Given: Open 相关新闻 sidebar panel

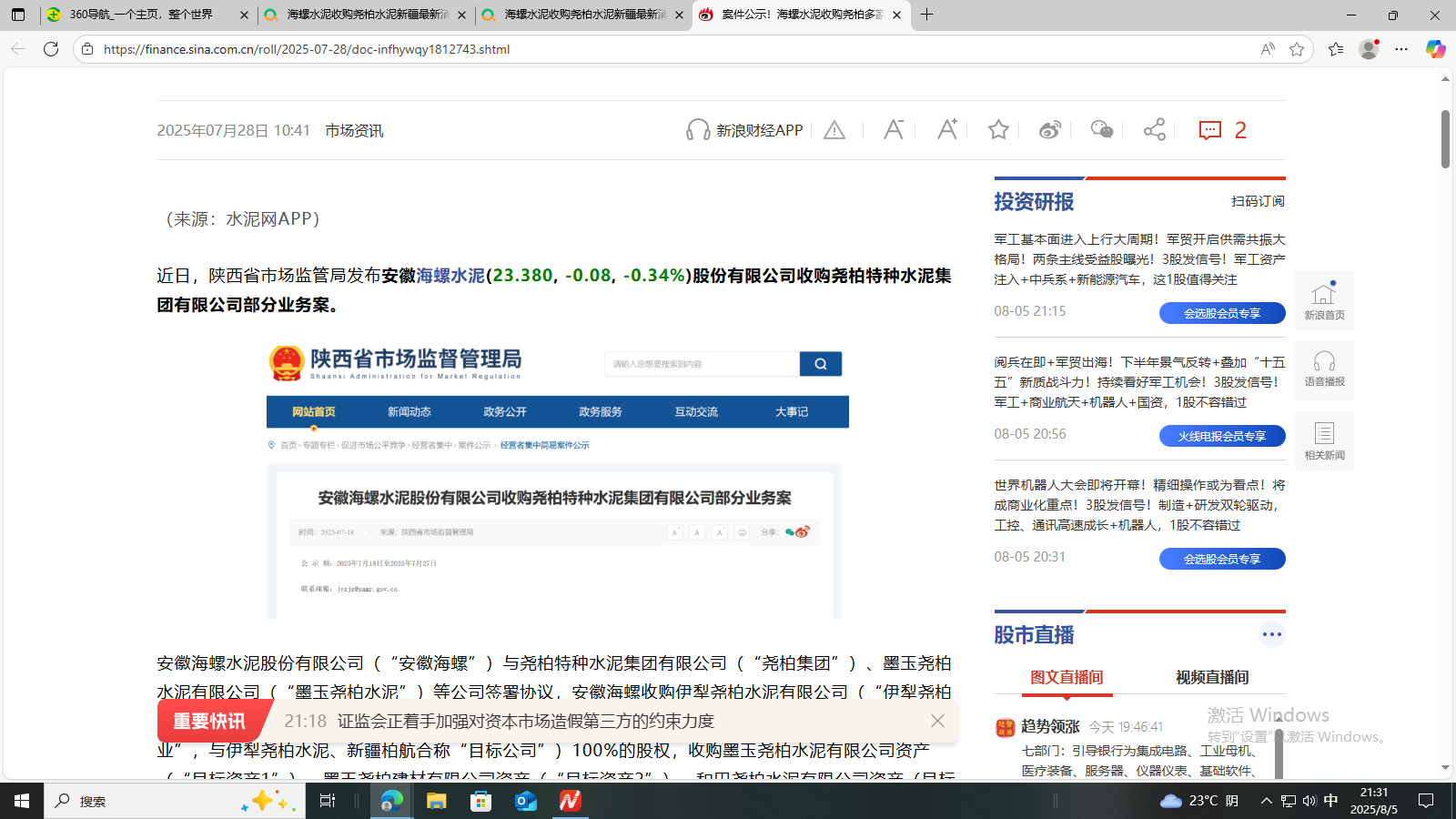Looking at the screenshot, I should pos(1324,441).
